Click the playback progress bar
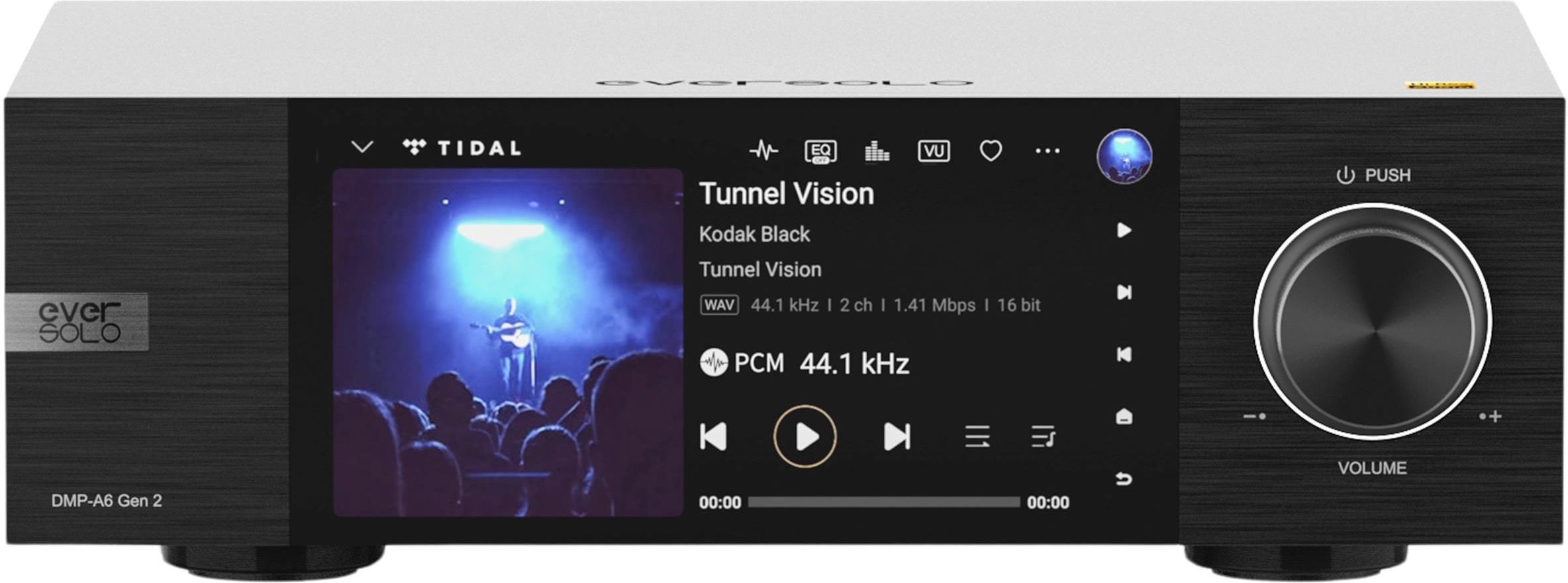Screen dimensions: 1568x583 [x=884, y=502]
